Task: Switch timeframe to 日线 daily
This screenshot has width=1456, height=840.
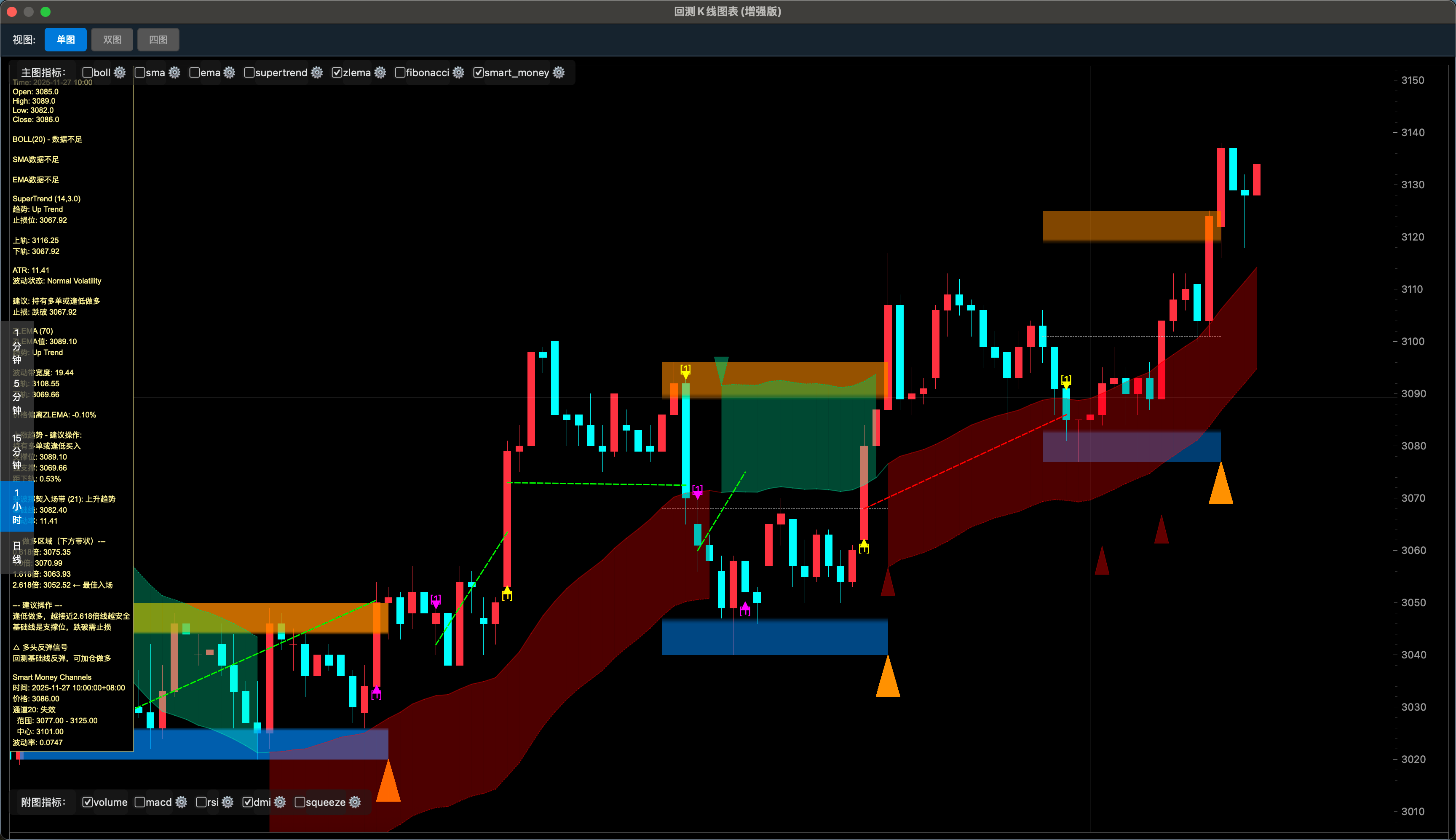Action: coord(17,553)
